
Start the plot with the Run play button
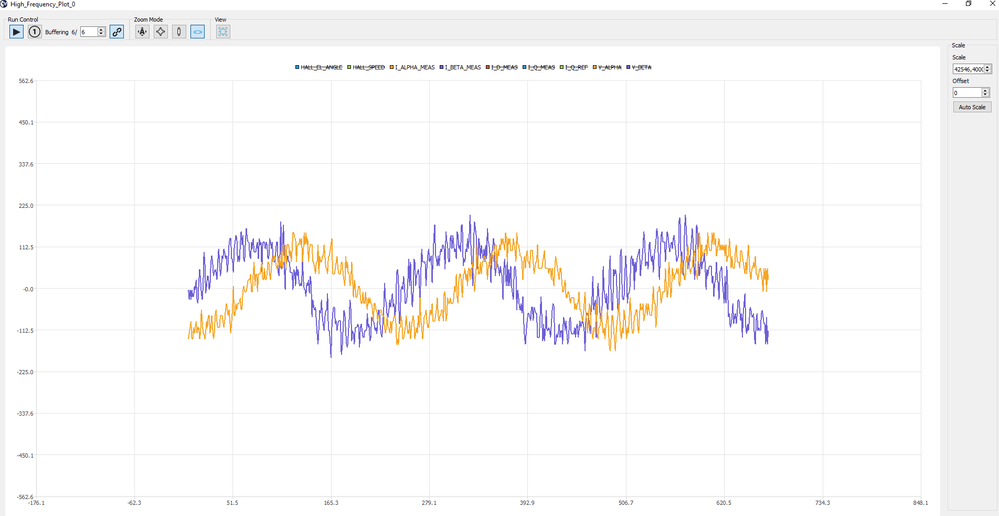point(17,31)
